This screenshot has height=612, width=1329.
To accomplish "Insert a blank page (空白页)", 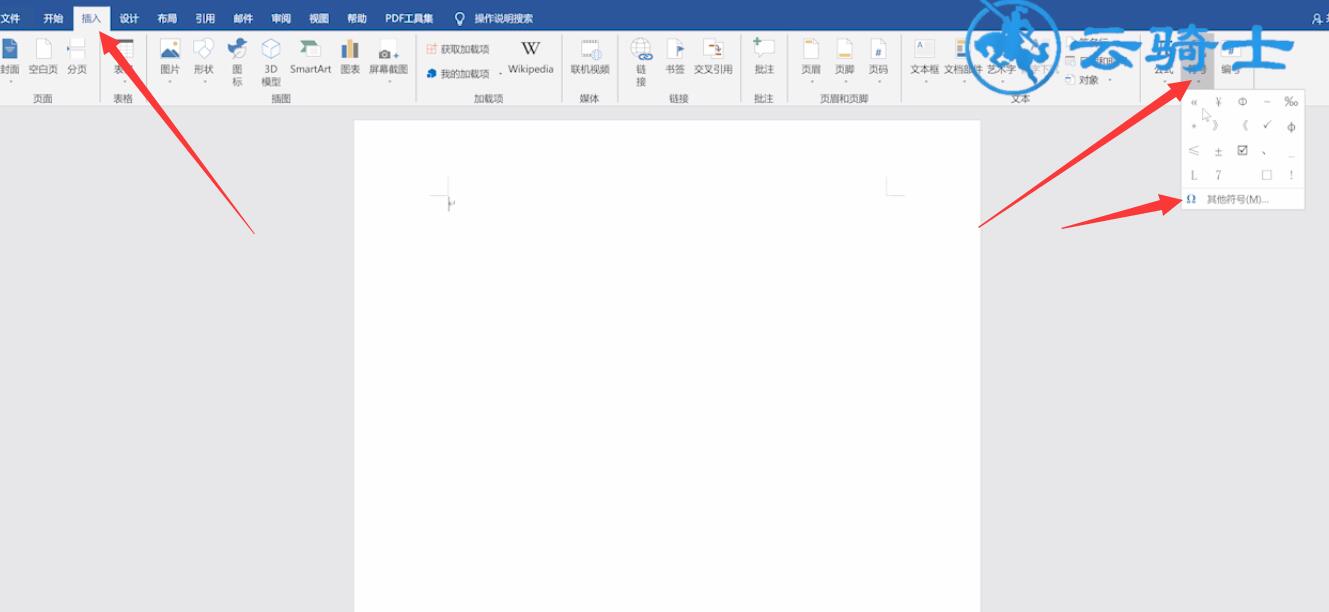I will [43, 57].
